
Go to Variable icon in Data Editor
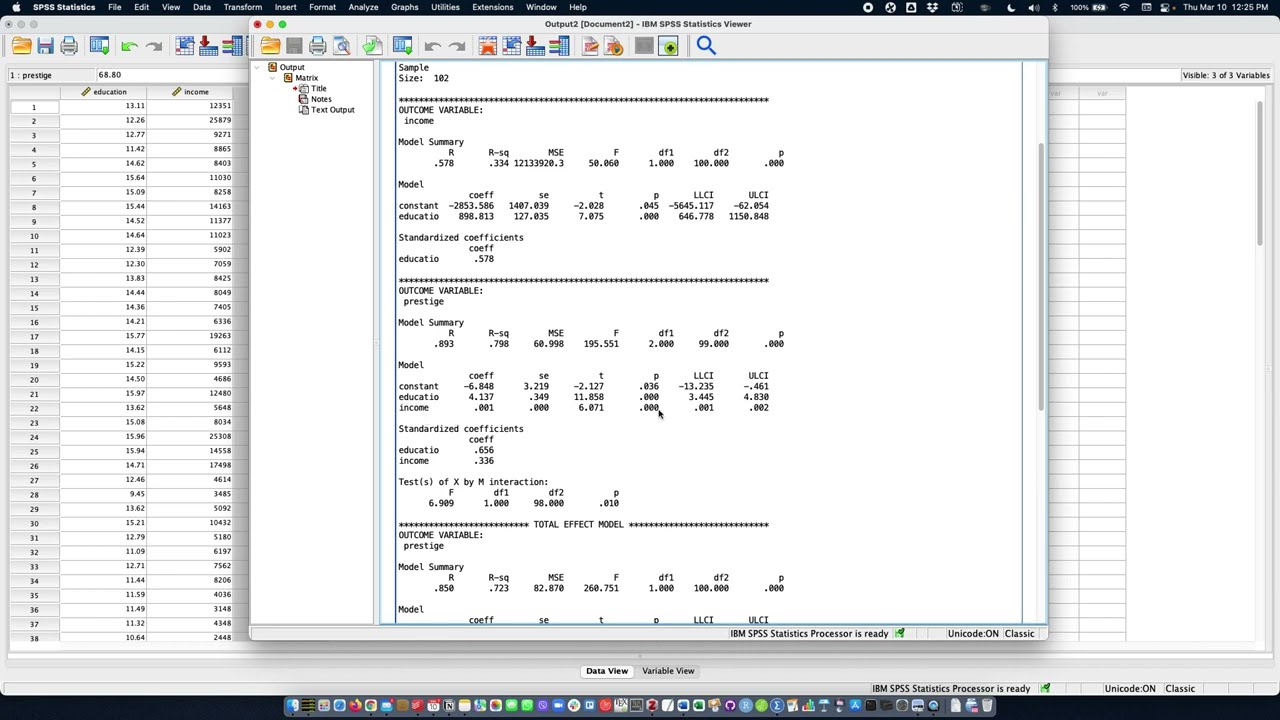[x=208, y=46]
